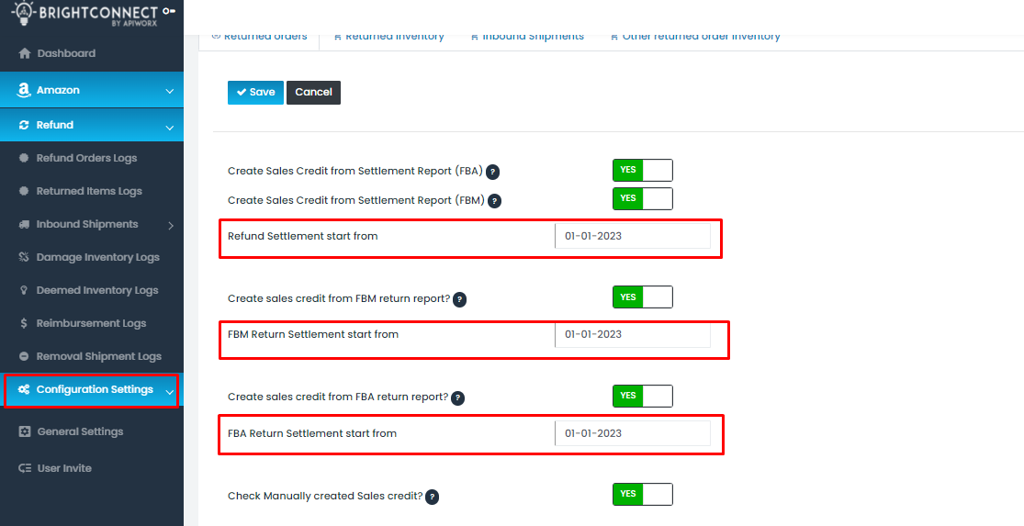Click the Configuration Settings gears icon
1024x526 pixels.
pyautogui.click(x=24, y=389)
